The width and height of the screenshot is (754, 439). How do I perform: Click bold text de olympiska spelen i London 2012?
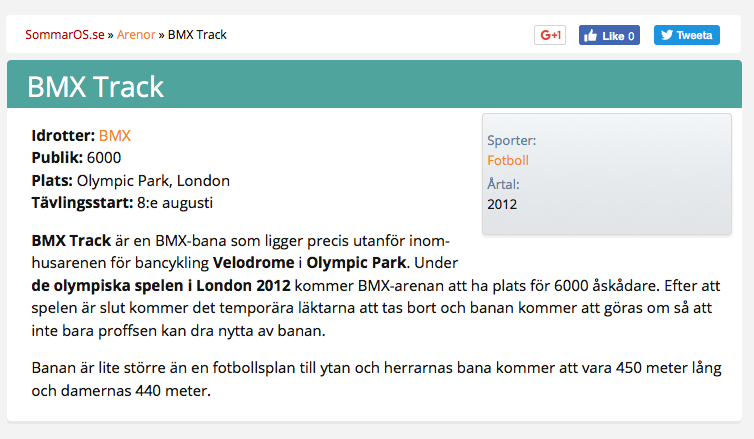(x=161, y=286)
